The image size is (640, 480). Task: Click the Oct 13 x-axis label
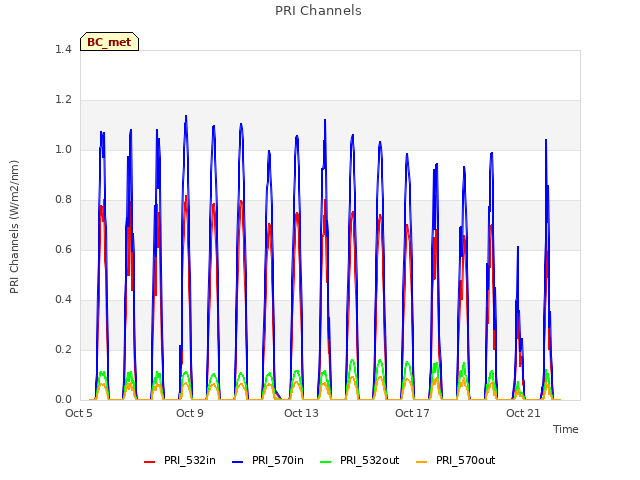point(301,413)
